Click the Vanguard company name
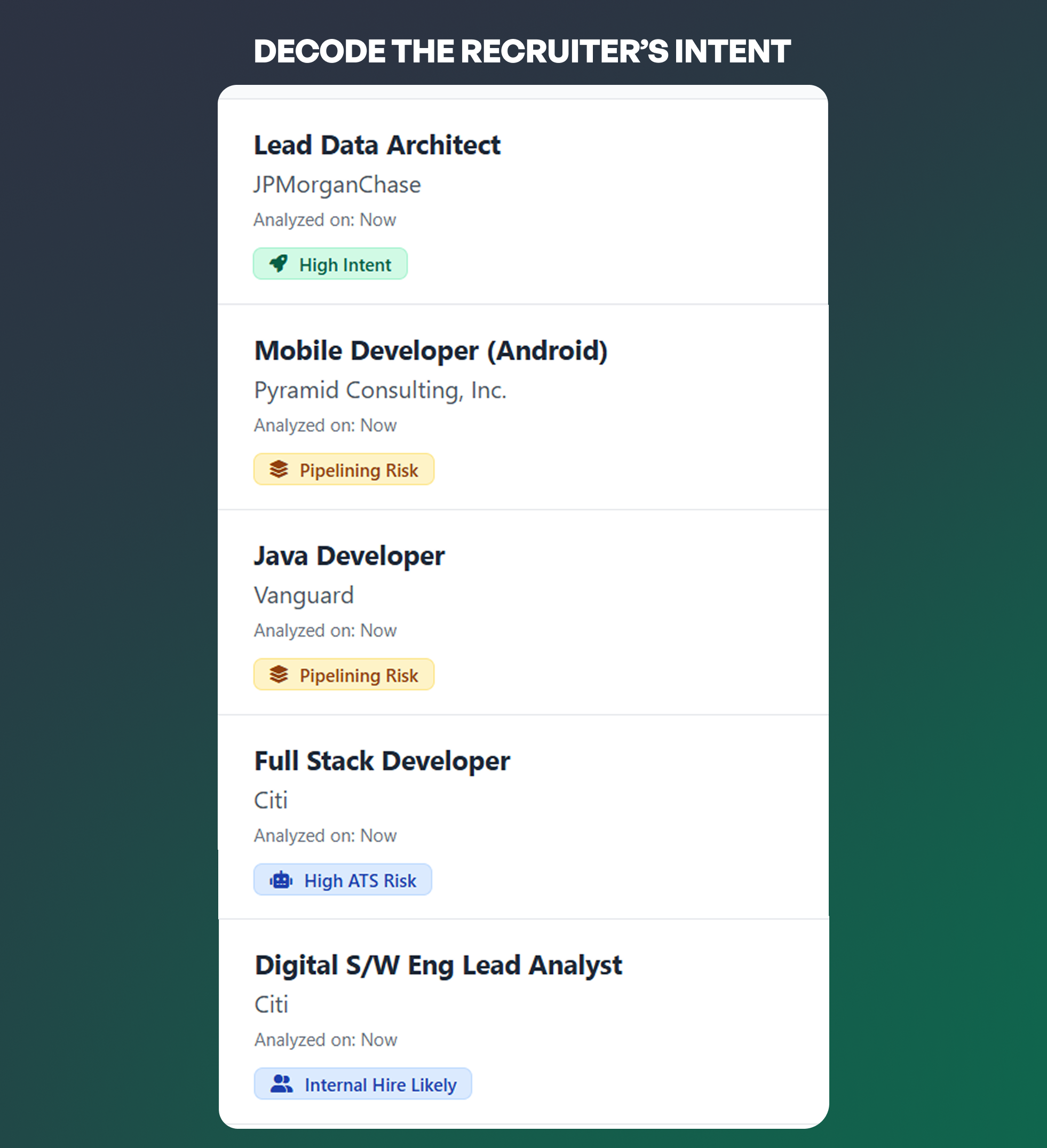The width and height of the screenshot is (1047, 1148). tap(304, 595)
